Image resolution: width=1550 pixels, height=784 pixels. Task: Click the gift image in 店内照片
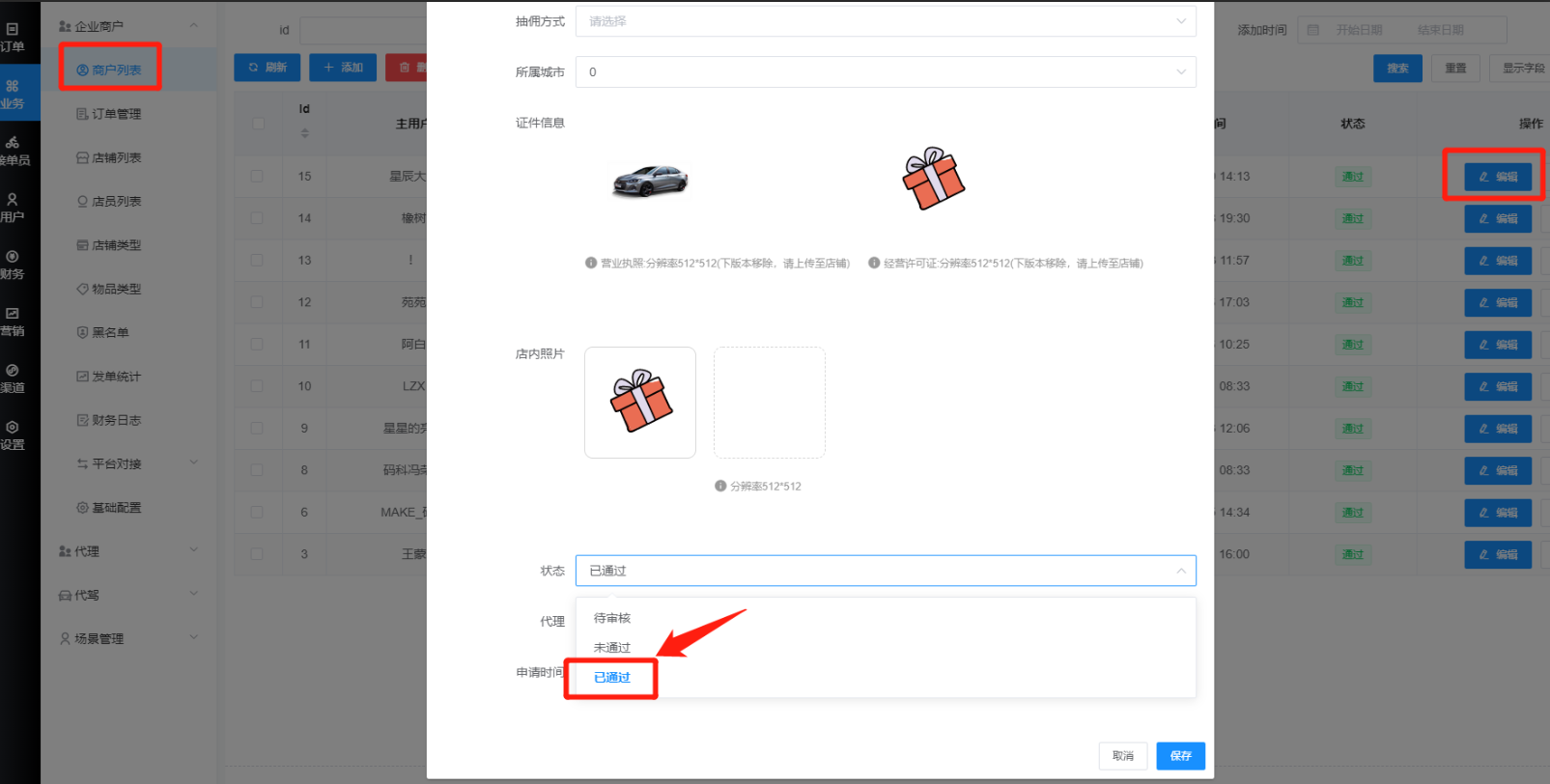click(639, 402)
